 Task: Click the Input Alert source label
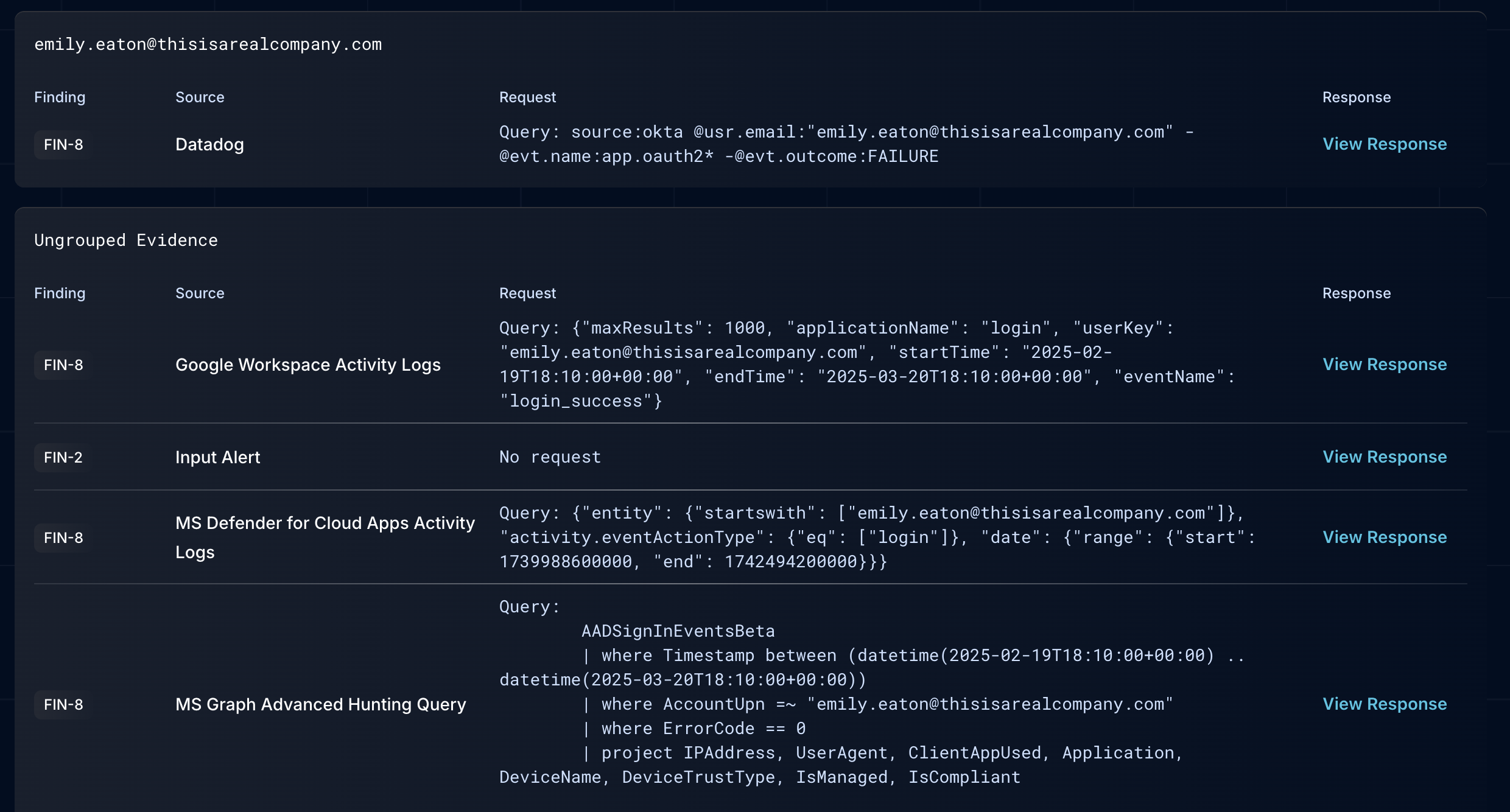(x=217, y=458)
